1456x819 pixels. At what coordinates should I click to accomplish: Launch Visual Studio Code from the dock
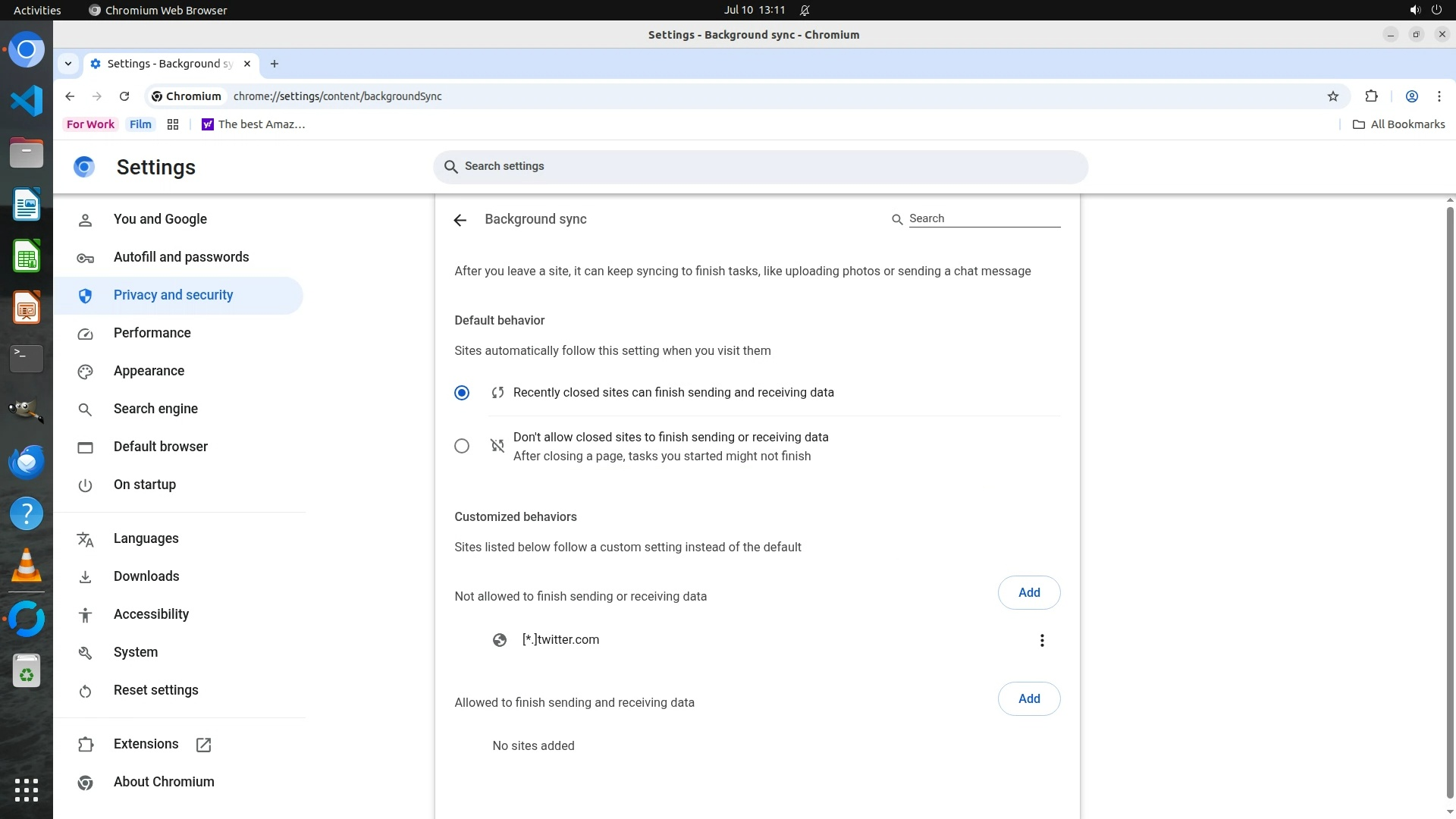click(x=27, y=101)
